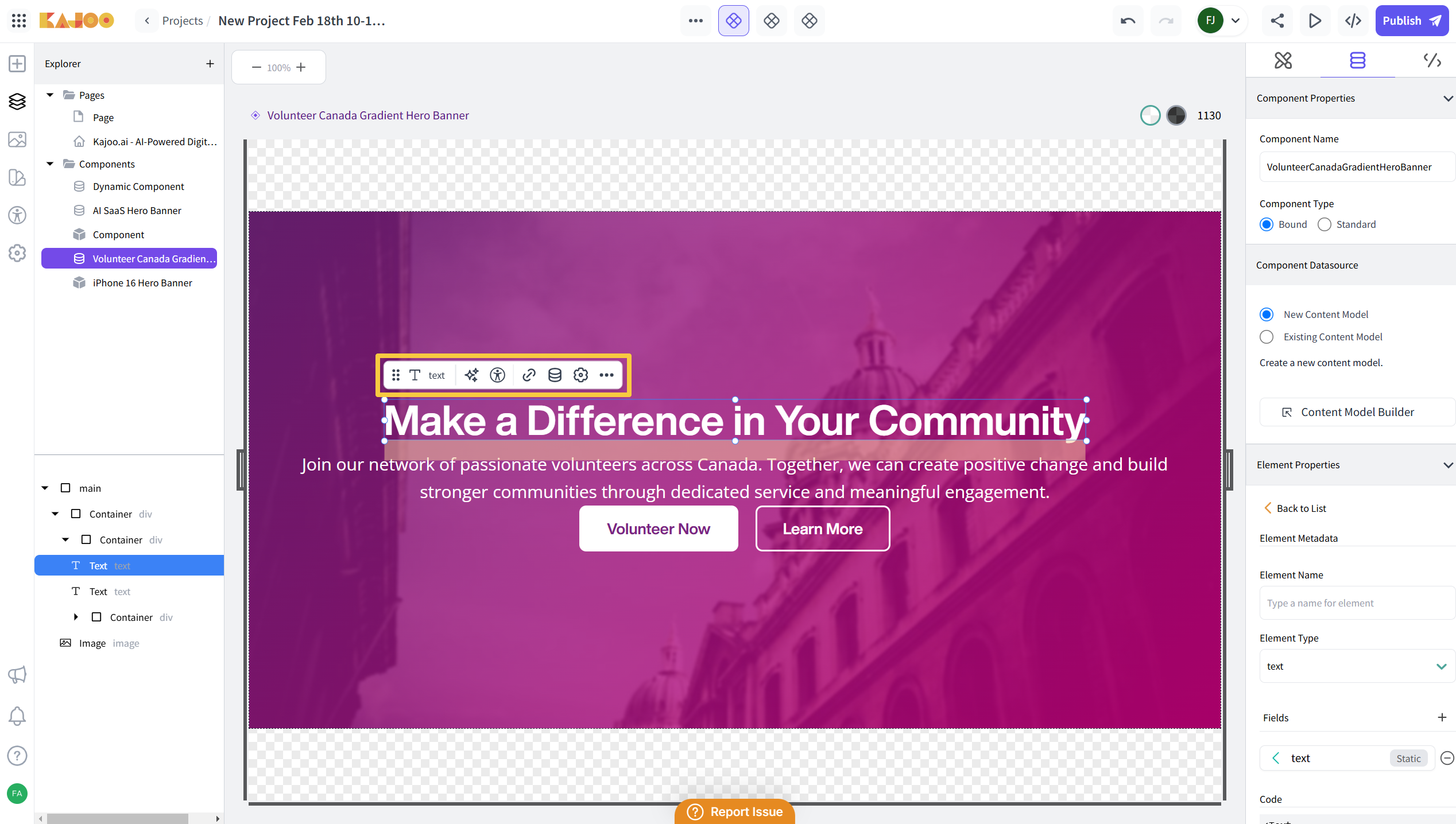Choose the Bound component type radio

tap(1267, 224)
